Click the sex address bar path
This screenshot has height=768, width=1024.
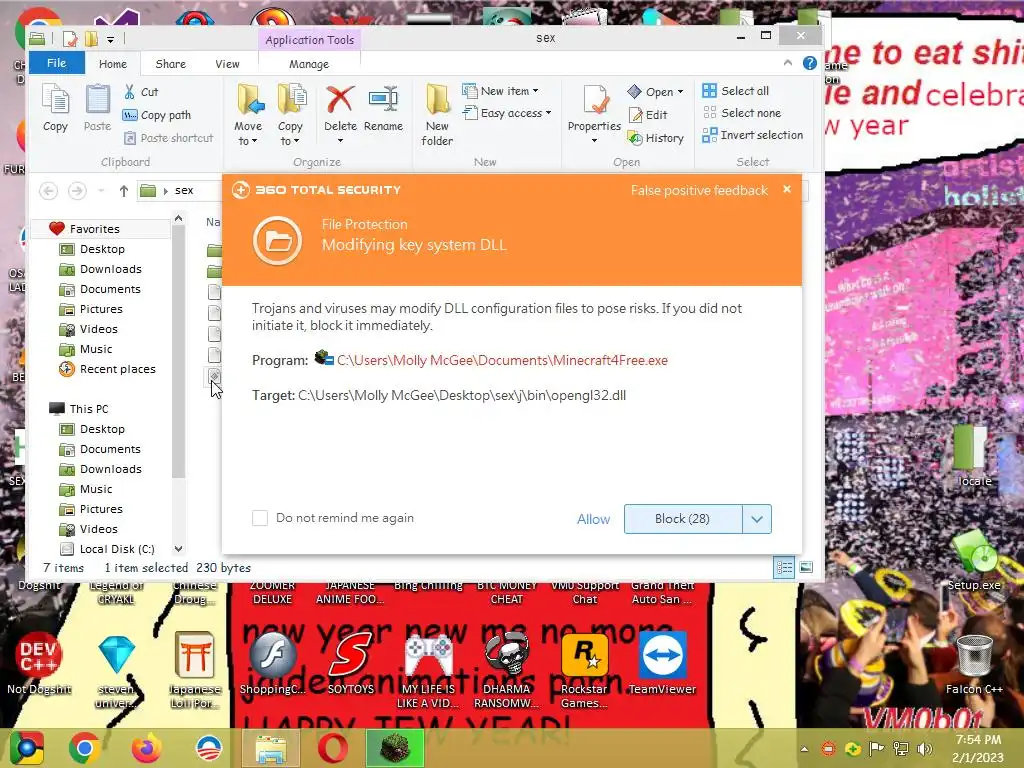(x=184, y=191)
